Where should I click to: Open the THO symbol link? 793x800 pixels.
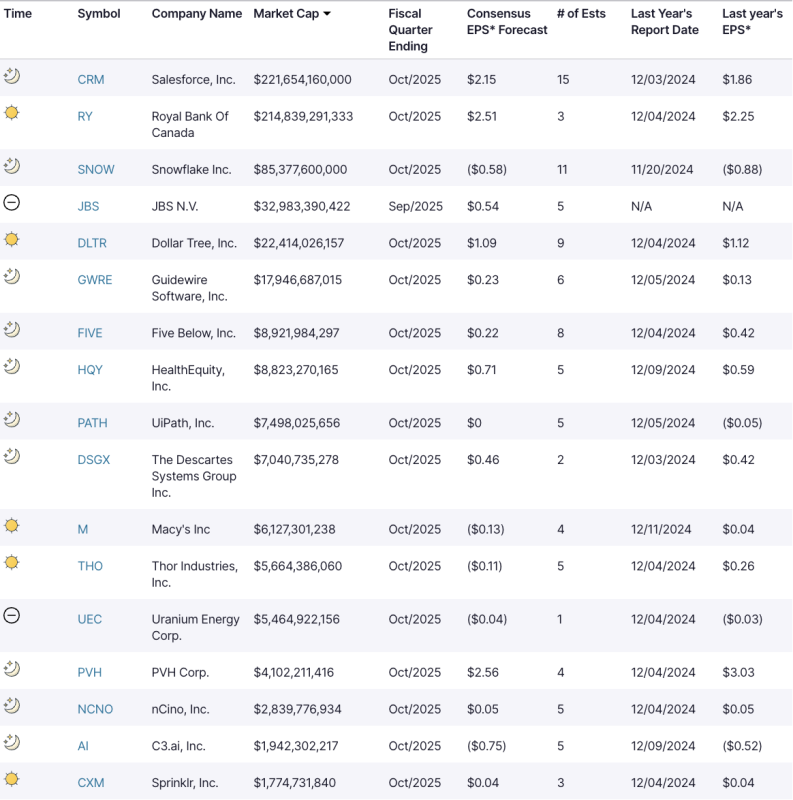[90, 566]
